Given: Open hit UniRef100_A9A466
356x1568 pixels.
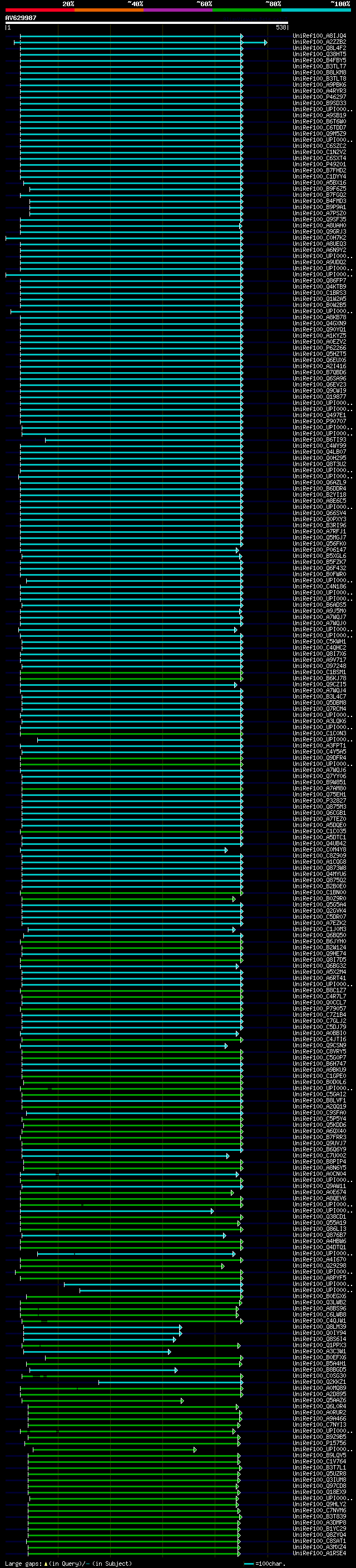Looking at the screenshot, I should click(319, 1419).
